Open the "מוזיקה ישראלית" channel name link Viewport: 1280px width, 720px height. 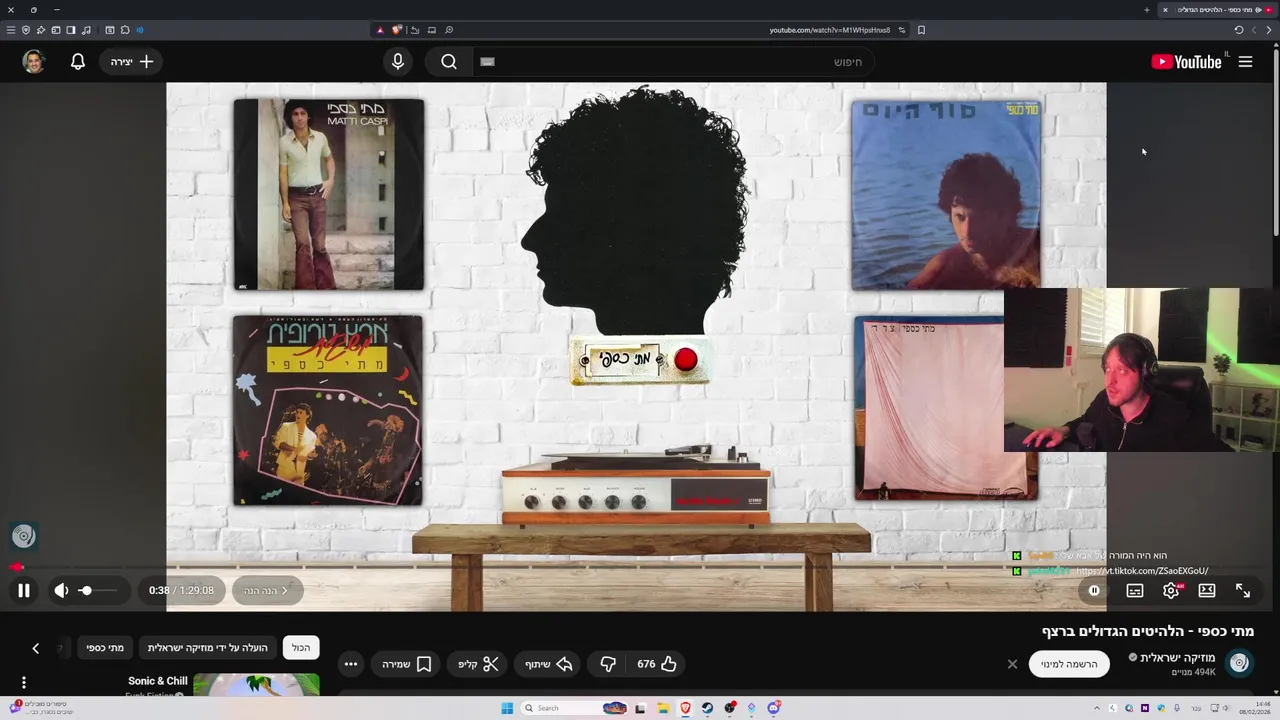click(1178, 658)
